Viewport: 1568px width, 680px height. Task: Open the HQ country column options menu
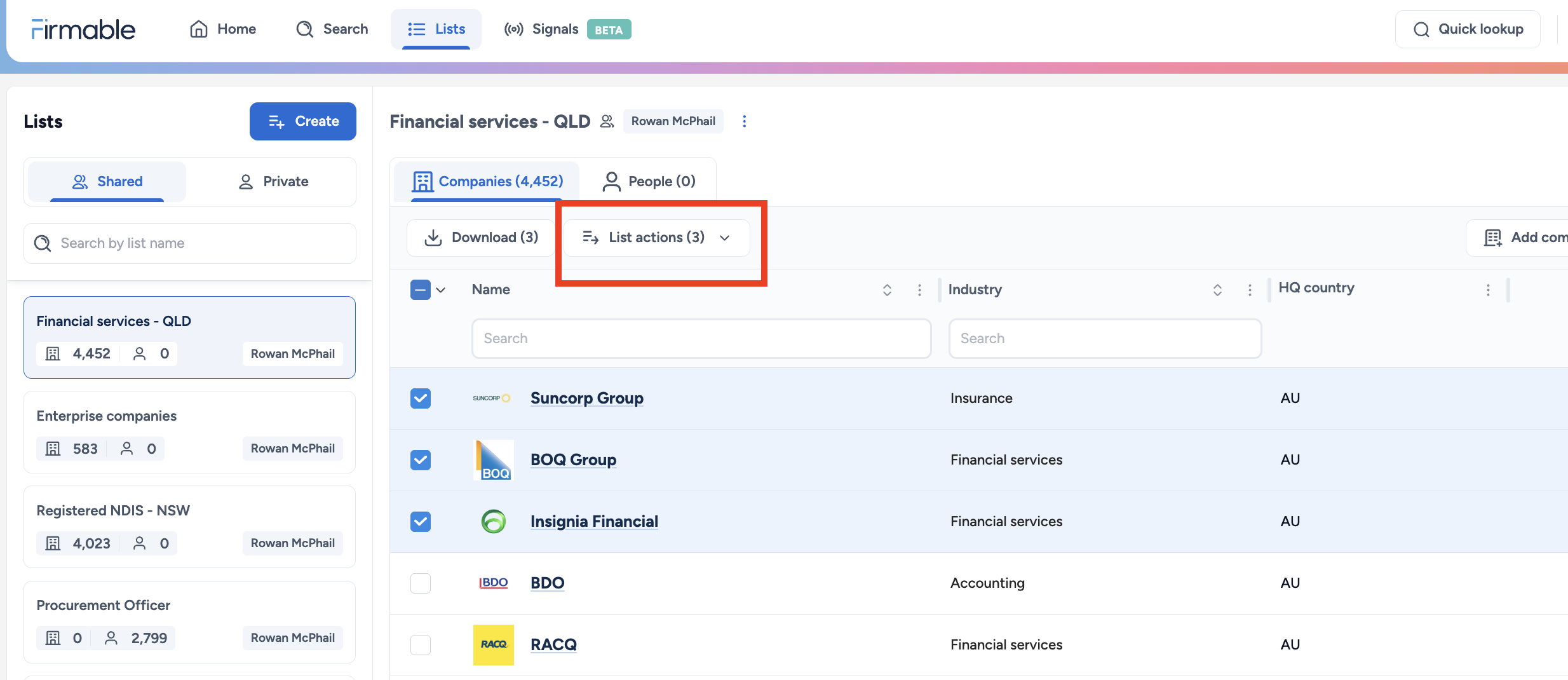[x=1487, y=290]
